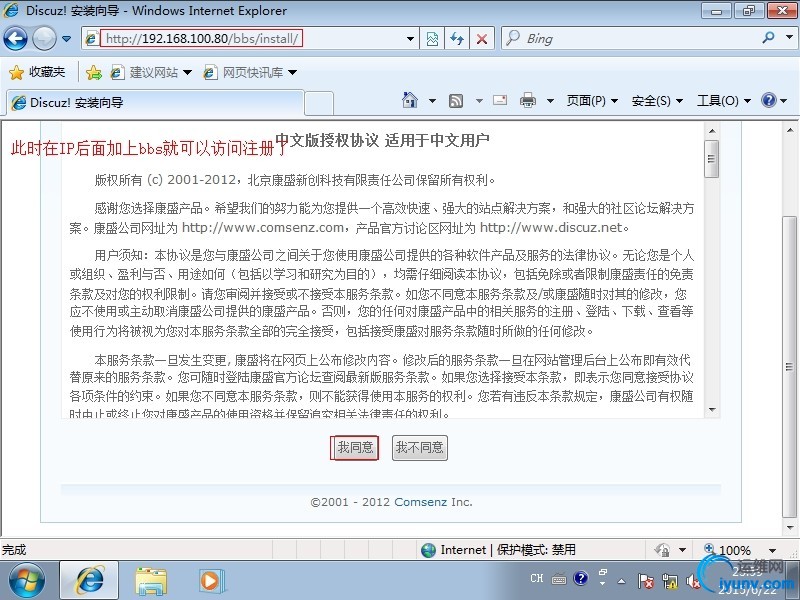Select the Discuz! 安装向导 tab
Screen dimensions: 800x600
pyautogui.click(x=155, y=103)
